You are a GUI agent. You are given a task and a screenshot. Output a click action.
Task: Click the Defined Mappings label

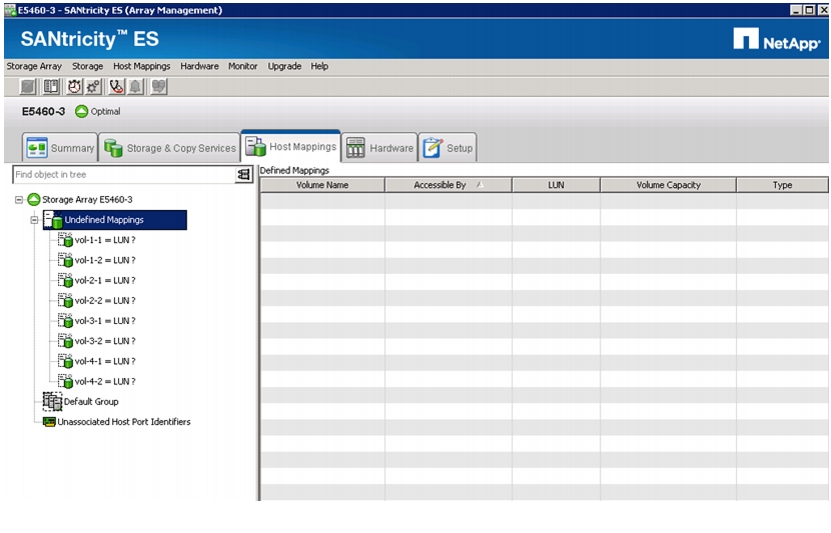pos(295,171)
